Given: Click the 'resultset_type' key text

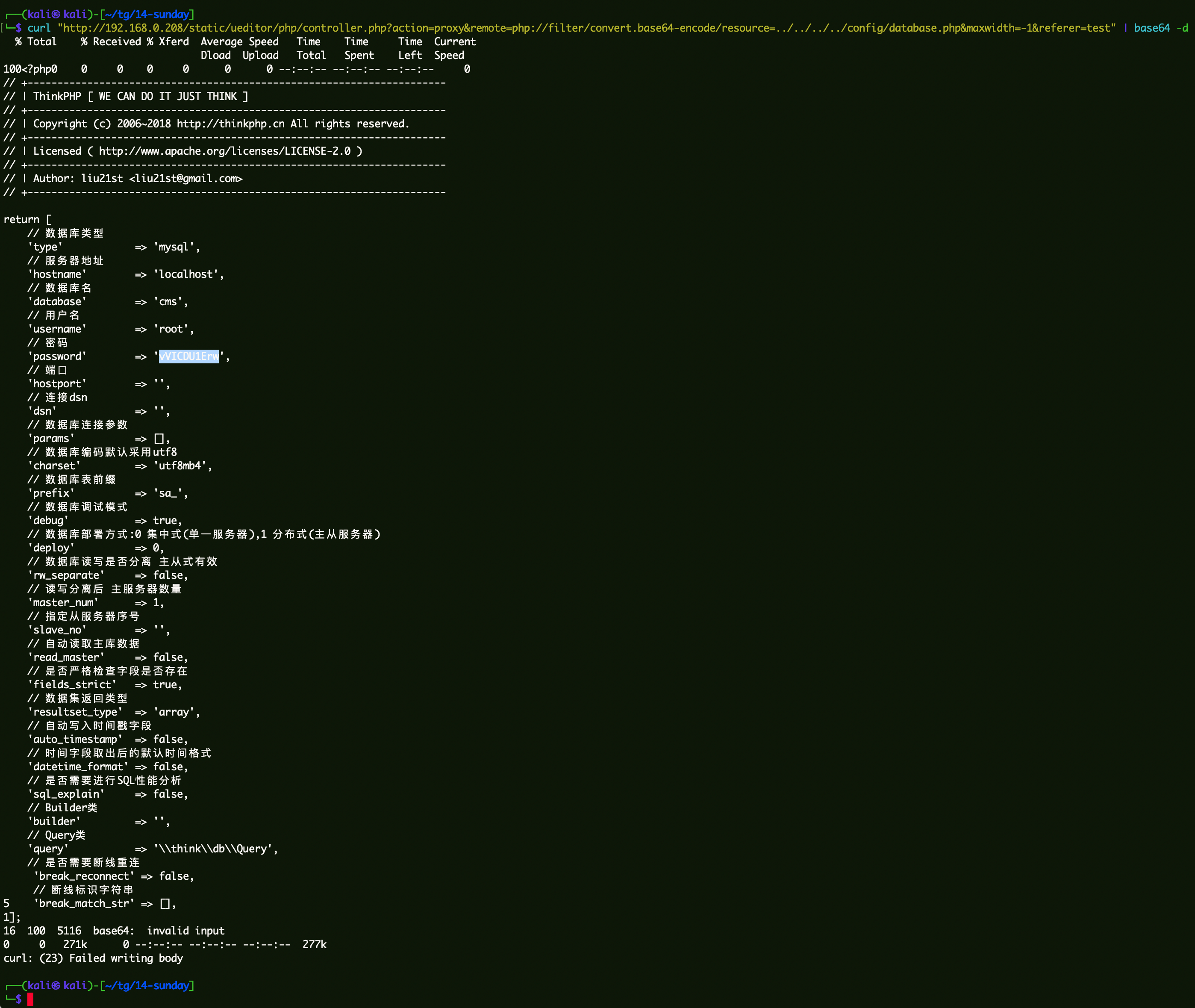Looking at the screenshot, I should coord(75,712).
